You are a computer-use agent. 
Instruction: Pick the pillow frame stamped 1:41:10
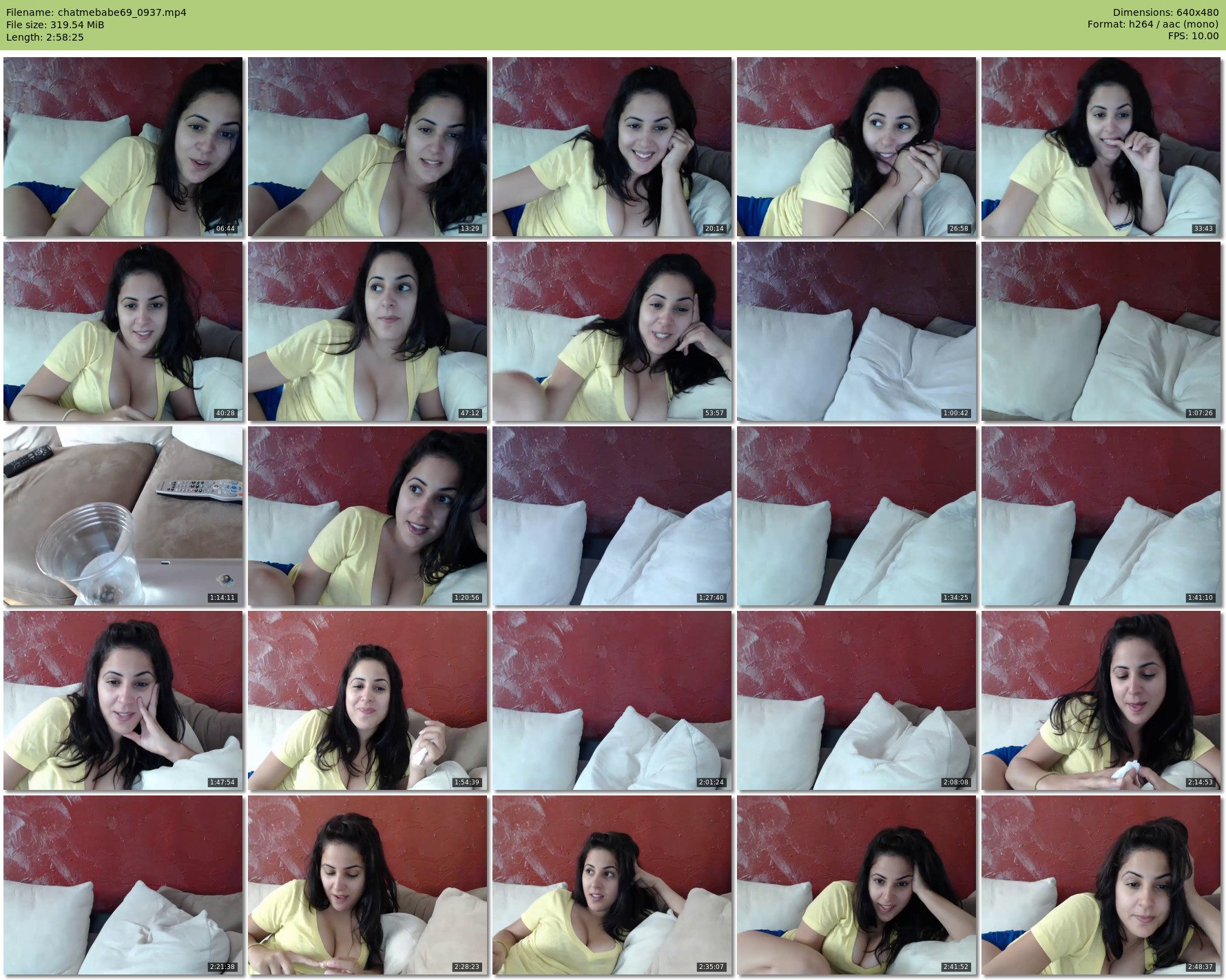(x=1101, y=516)
